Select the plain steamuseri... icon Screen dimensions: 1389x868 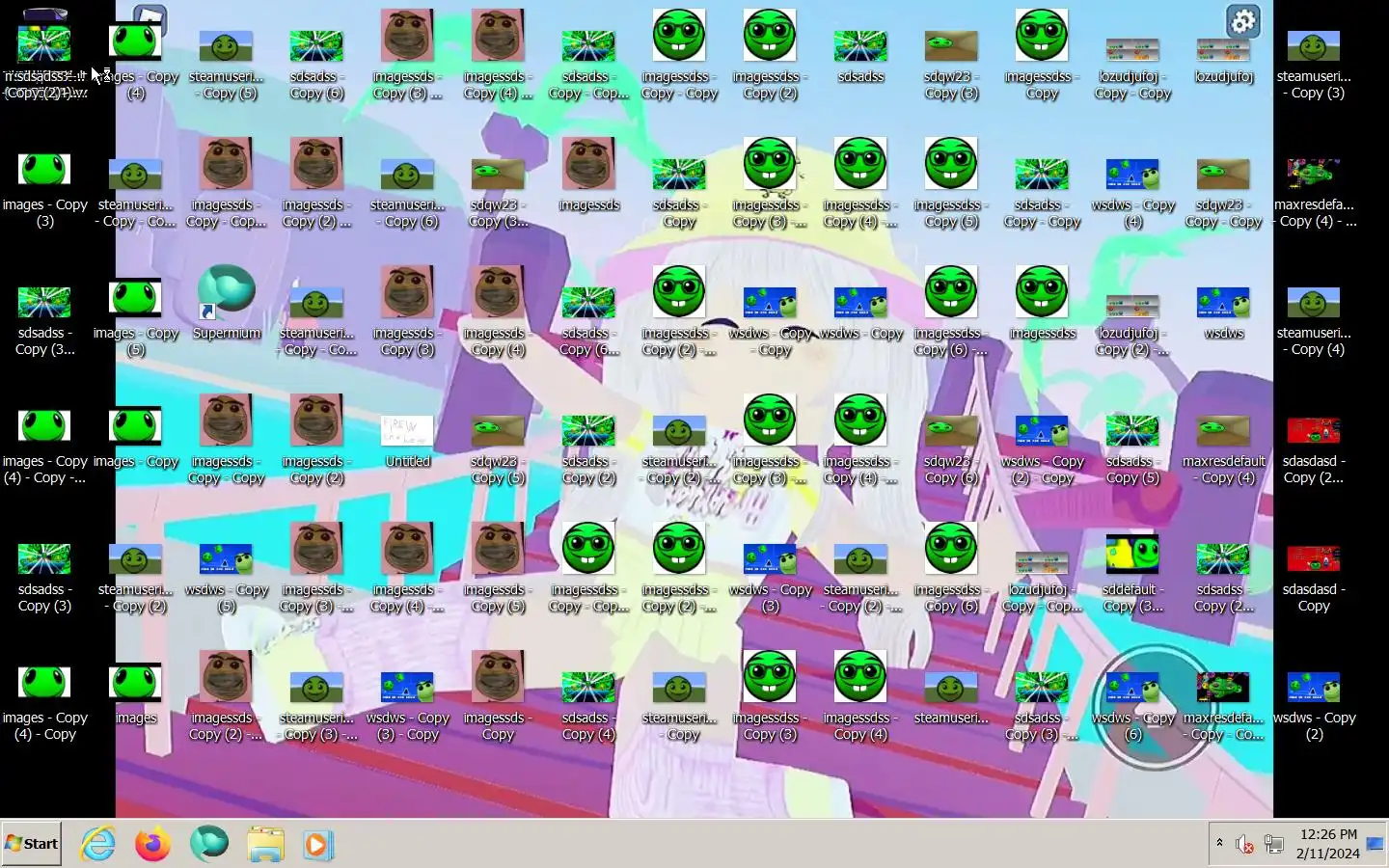click(952, 697)
